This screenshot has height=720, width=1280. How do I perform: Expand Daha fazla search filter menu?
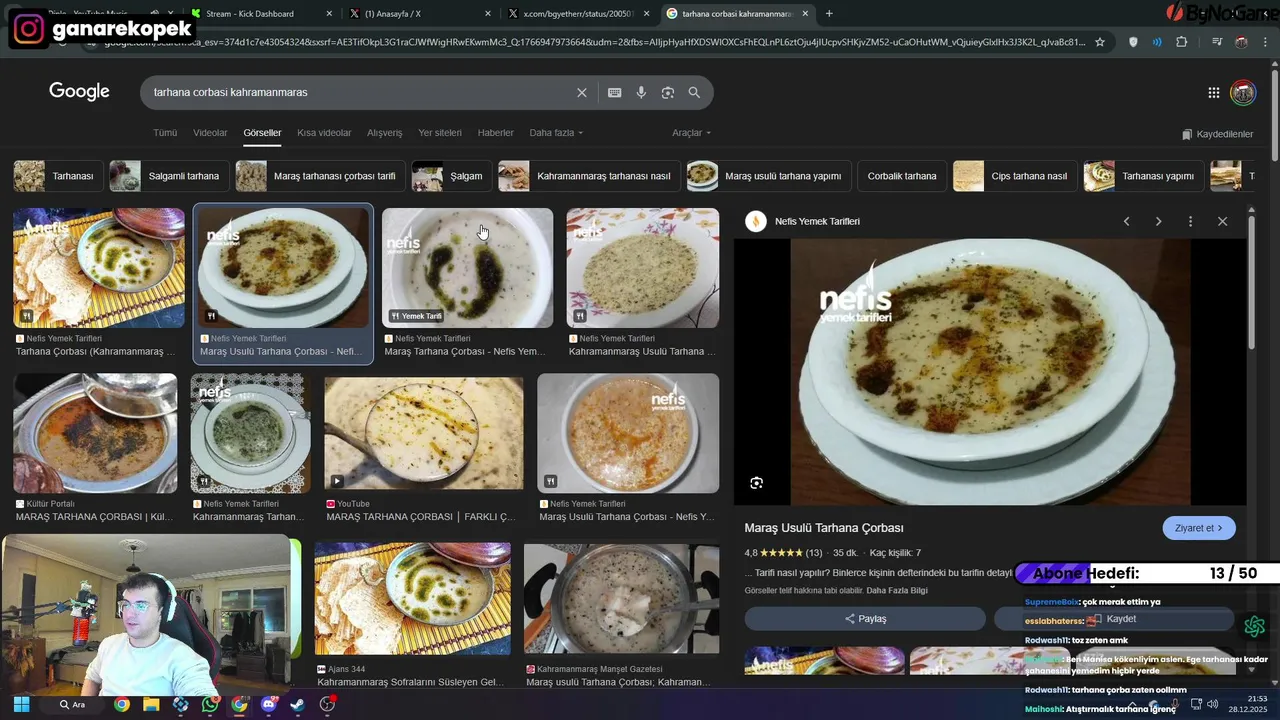[556, 133]
